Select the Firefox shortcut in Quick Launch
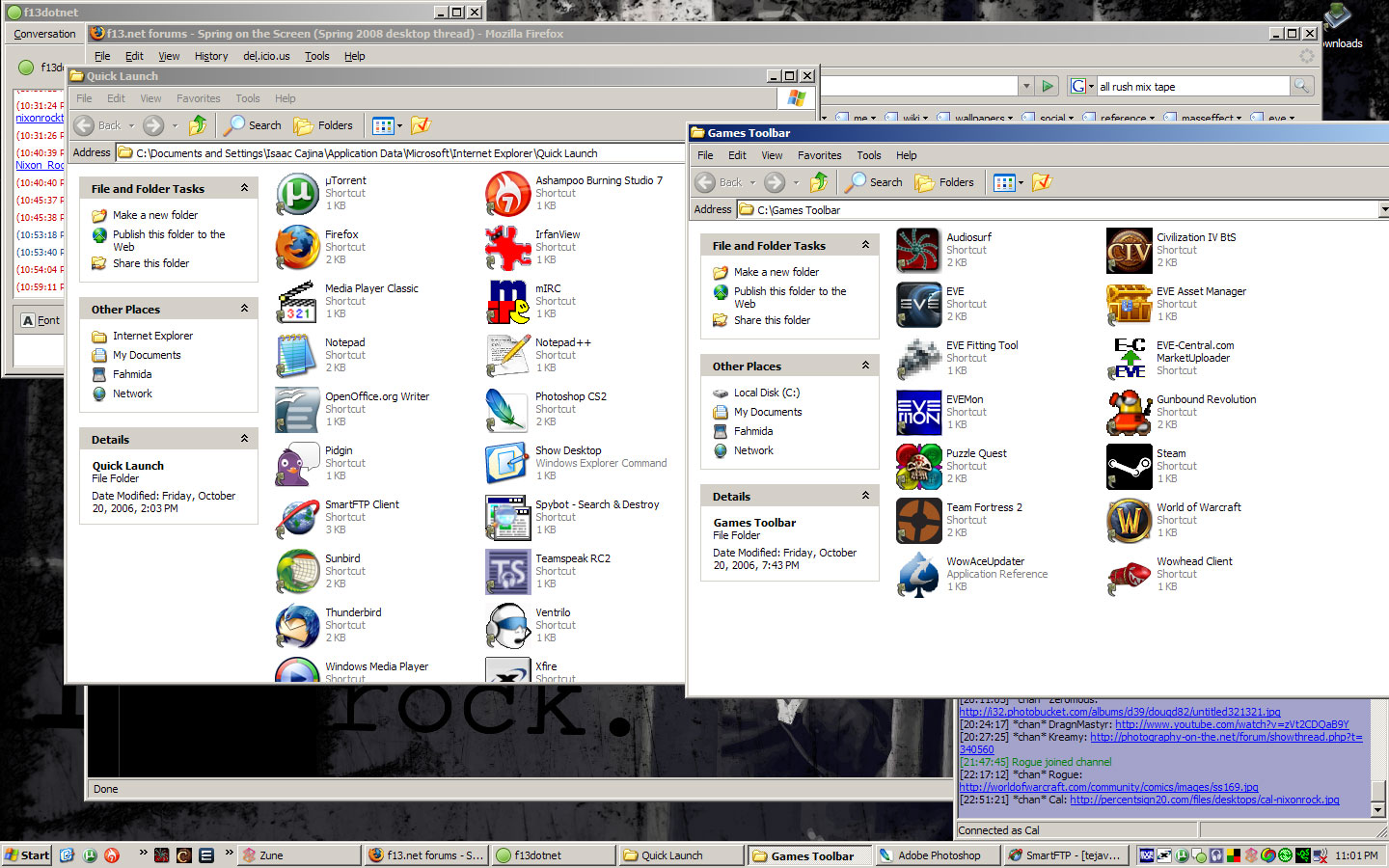Image resolution: width=1389 pixels, height=868 pixels. [x=298, y=247]
